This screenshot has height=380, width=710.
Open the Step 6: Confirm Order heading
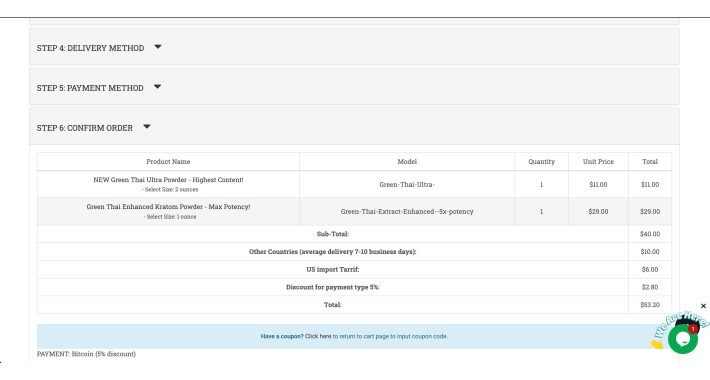[x=85, y=128]
